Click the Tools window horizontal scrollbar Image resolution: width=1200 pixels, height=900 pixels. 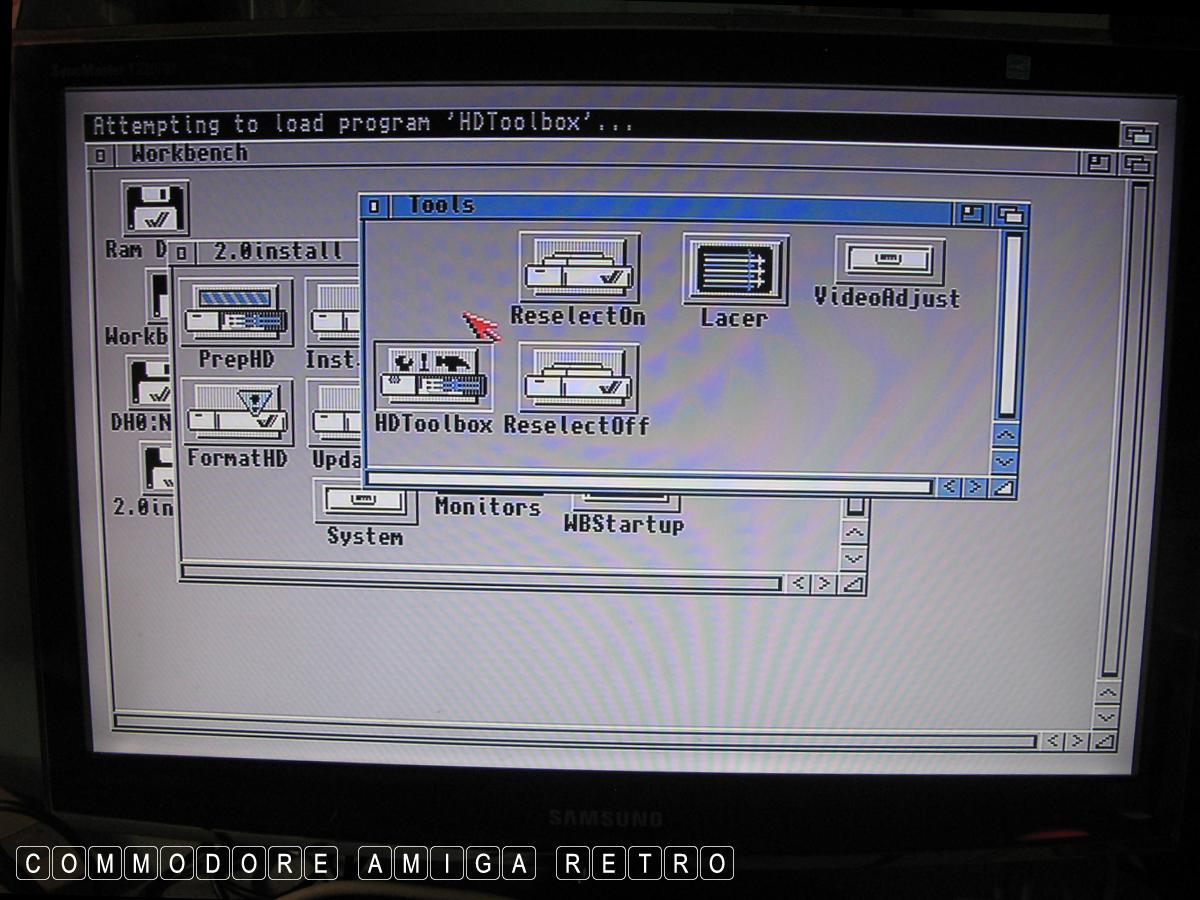[650, 486]
